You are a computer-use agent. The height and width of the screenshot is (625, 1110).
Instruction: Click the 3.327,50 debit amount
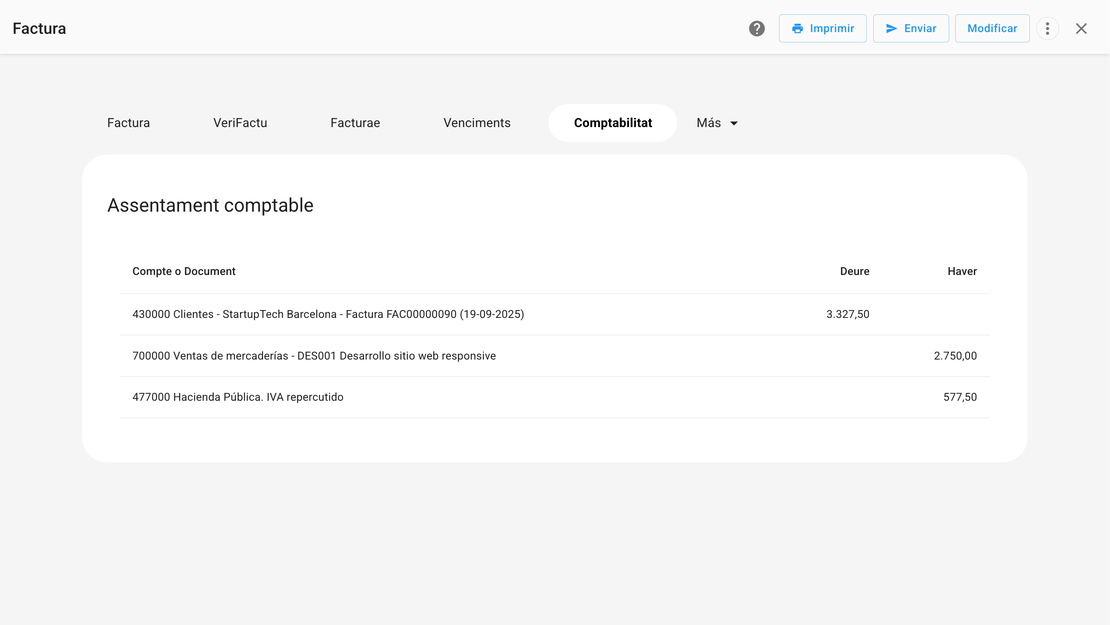pos(847,314)
